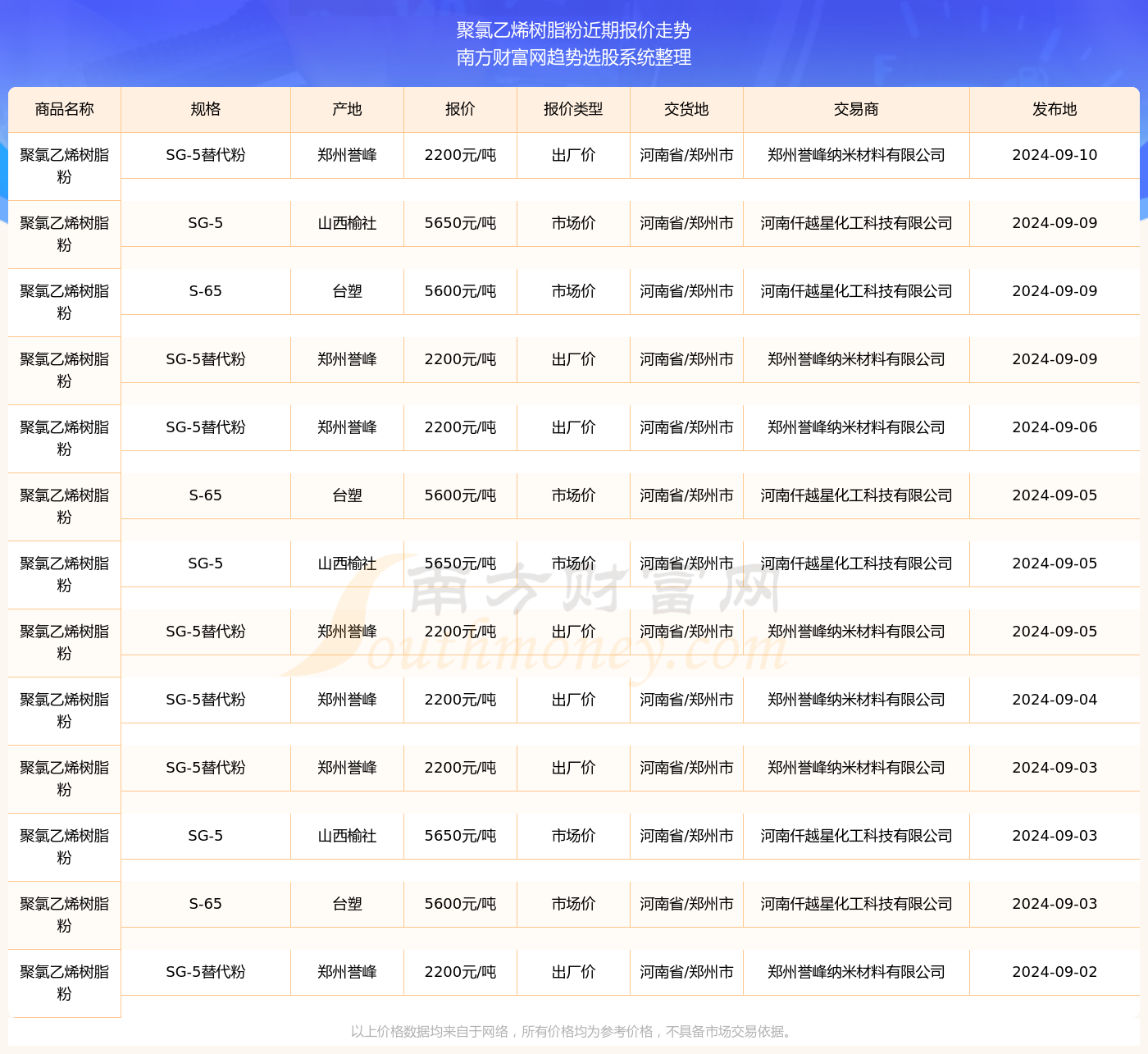Click the date cell 2024-09-10

pyautogui.click(x=1055, y=155)
